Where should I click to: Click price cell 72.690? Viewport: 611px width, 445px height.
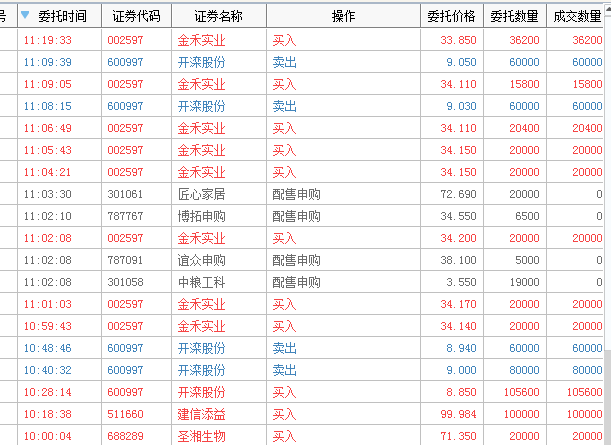click(x=458, y=194)
